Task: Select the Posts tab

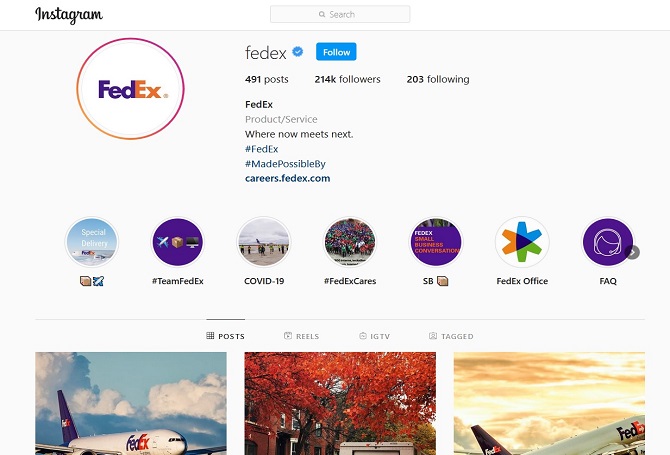Action: pyautogui.click(x=226, y=336)
